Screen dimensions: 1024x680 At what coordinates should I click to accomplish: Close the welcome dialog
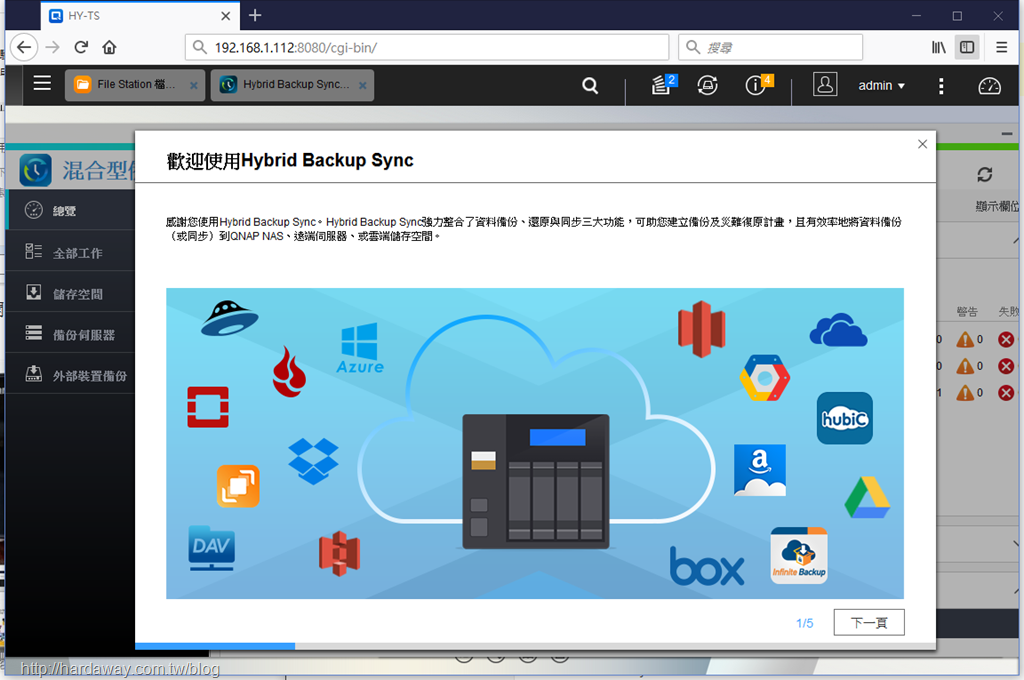point(922,144)
